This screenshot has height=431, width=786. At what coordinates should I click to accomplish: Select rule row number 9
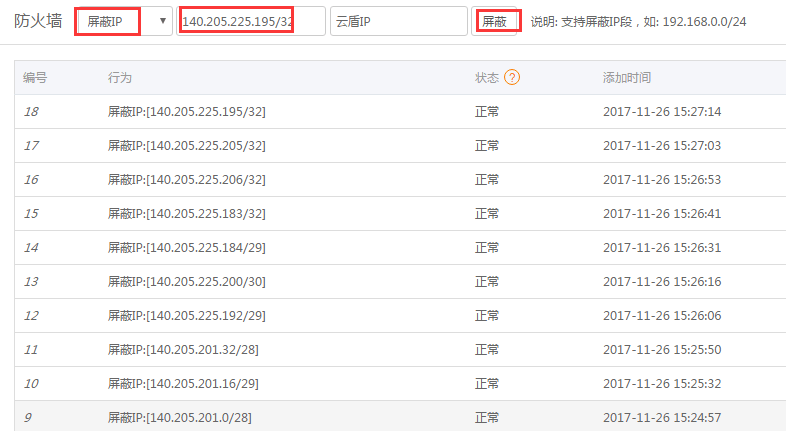[29, 418]
